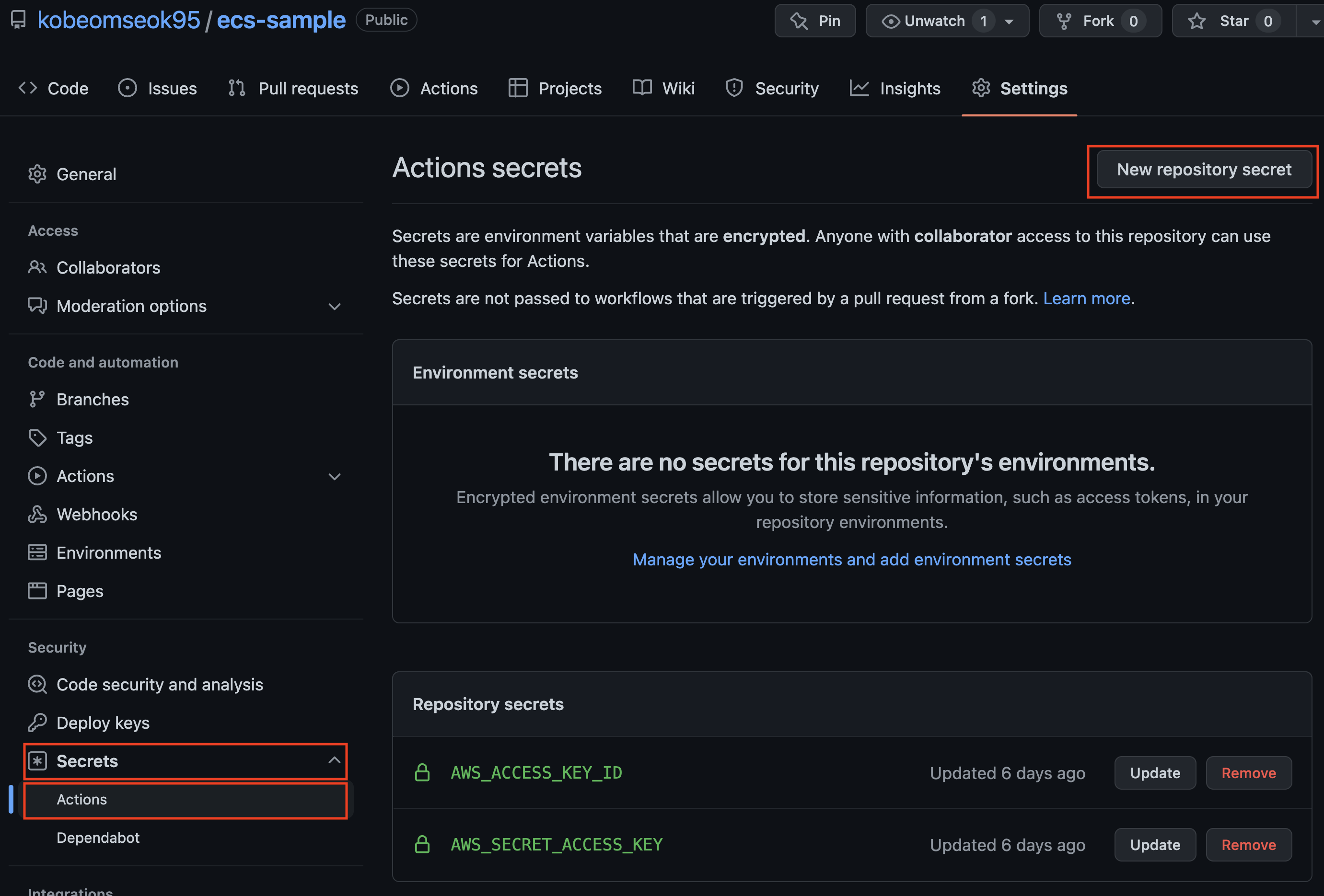Click the Insights graph icon
The image size is (1324, 896).
pyautogui.click(x=859, y=88)
